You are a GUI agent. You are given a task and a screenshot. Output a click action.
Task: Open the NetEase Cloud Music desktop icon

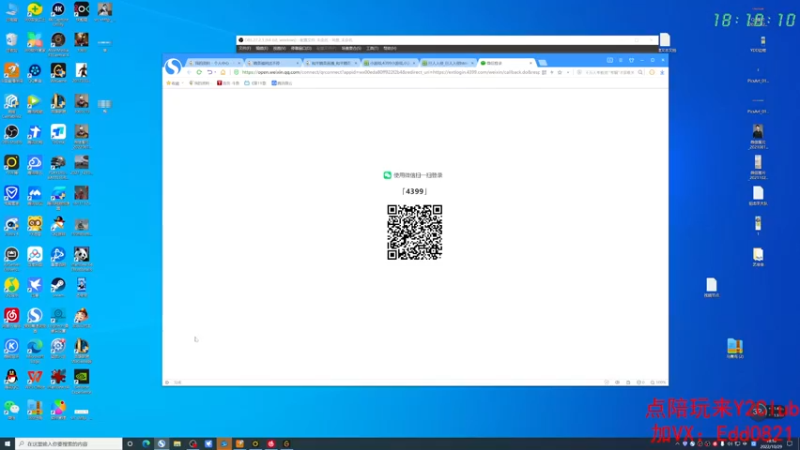pos(11,316)
